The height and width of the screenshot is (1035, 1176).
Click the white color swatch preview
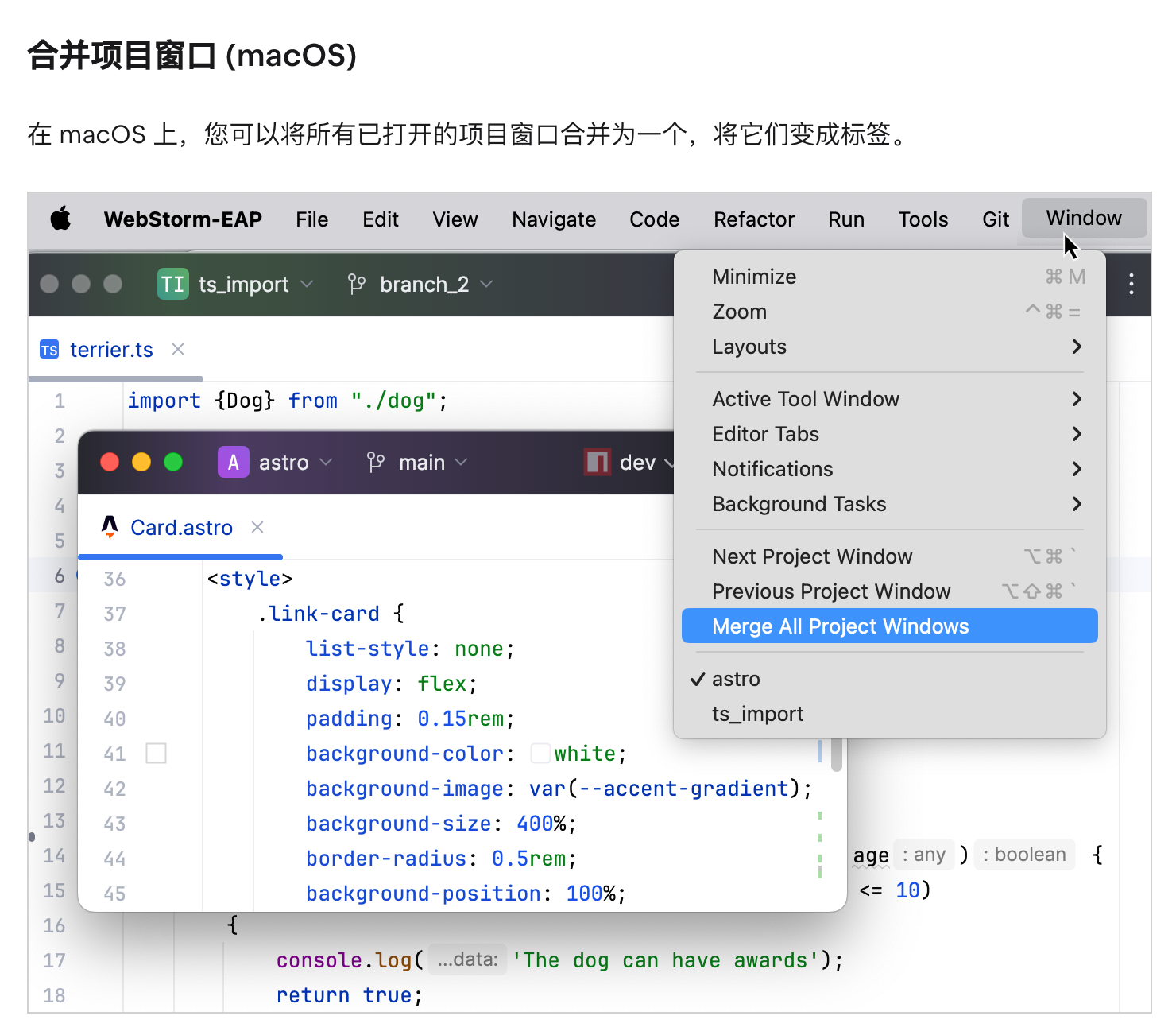pyautogui.click(x=540, y=754)
